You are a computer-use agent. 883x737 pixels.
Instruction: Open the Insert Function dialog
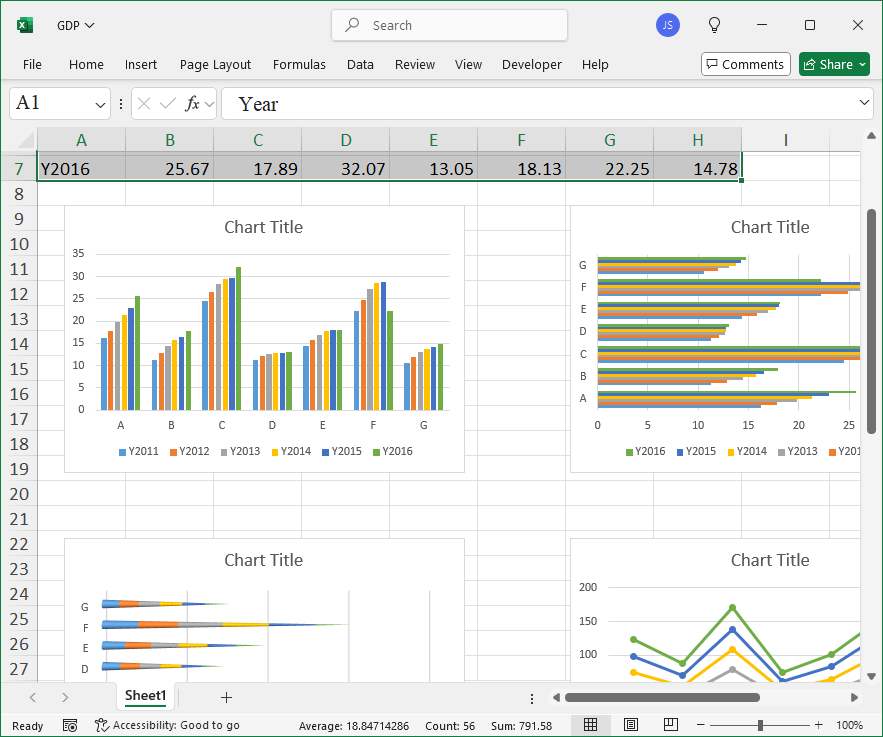click(186, 103)
